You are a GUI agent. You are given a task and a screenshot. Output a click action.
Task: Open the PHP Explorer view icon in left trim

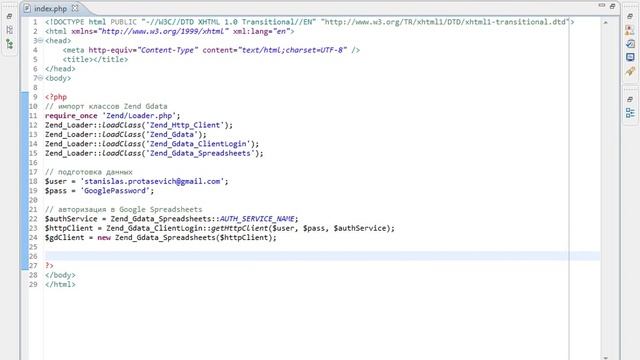(x=9, y=30)
